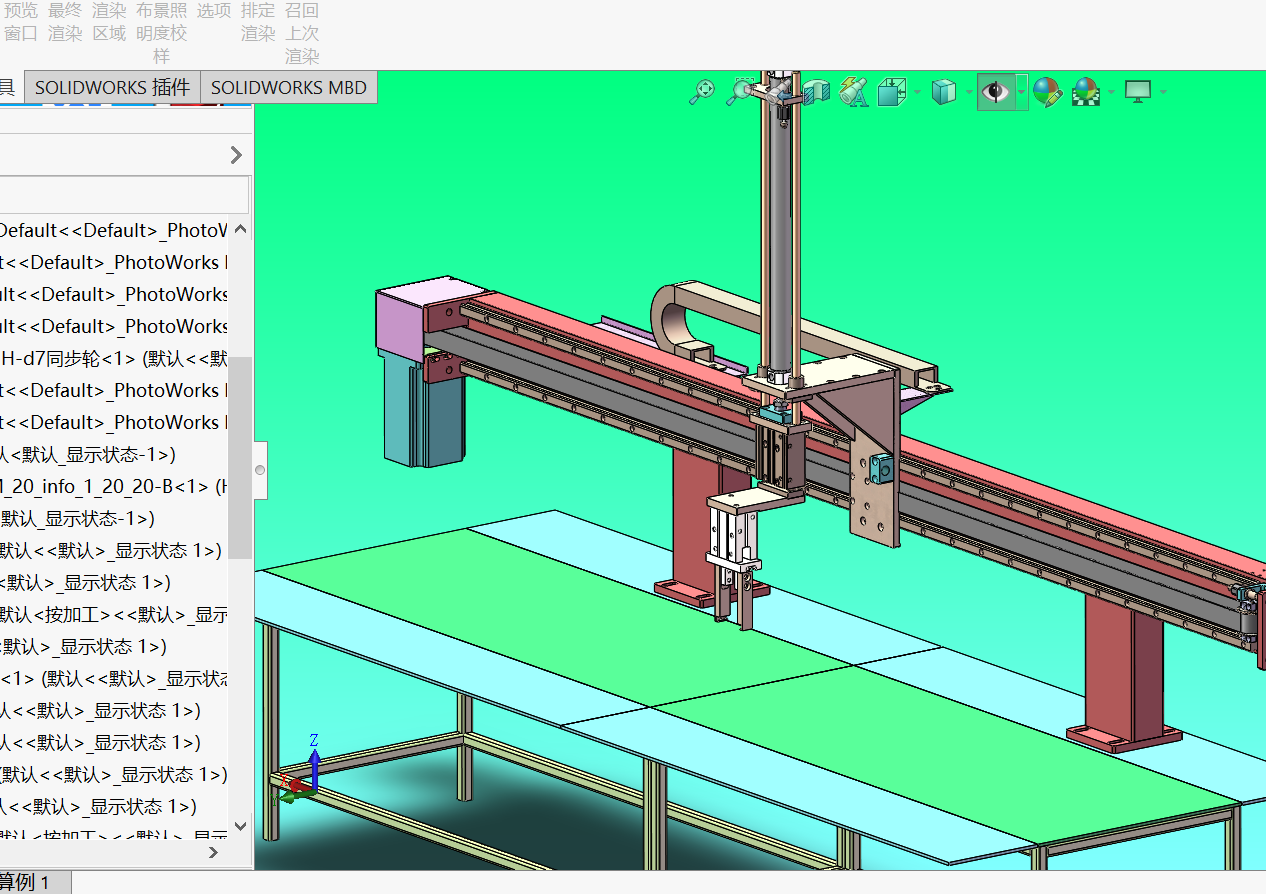
Task: Open the Dynamic Annotation Views icon
Action: click(x=854, y=92)
